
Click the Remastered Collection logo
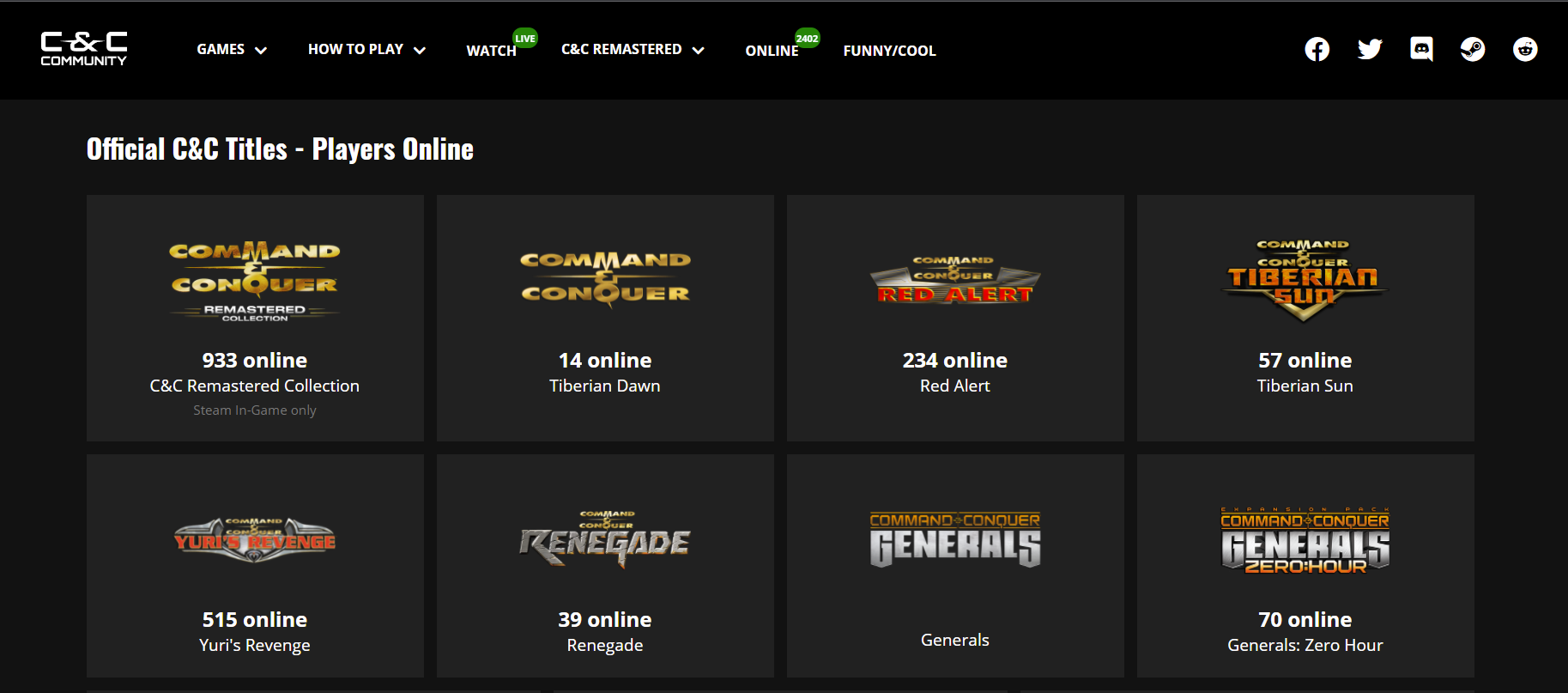point(255,282)
